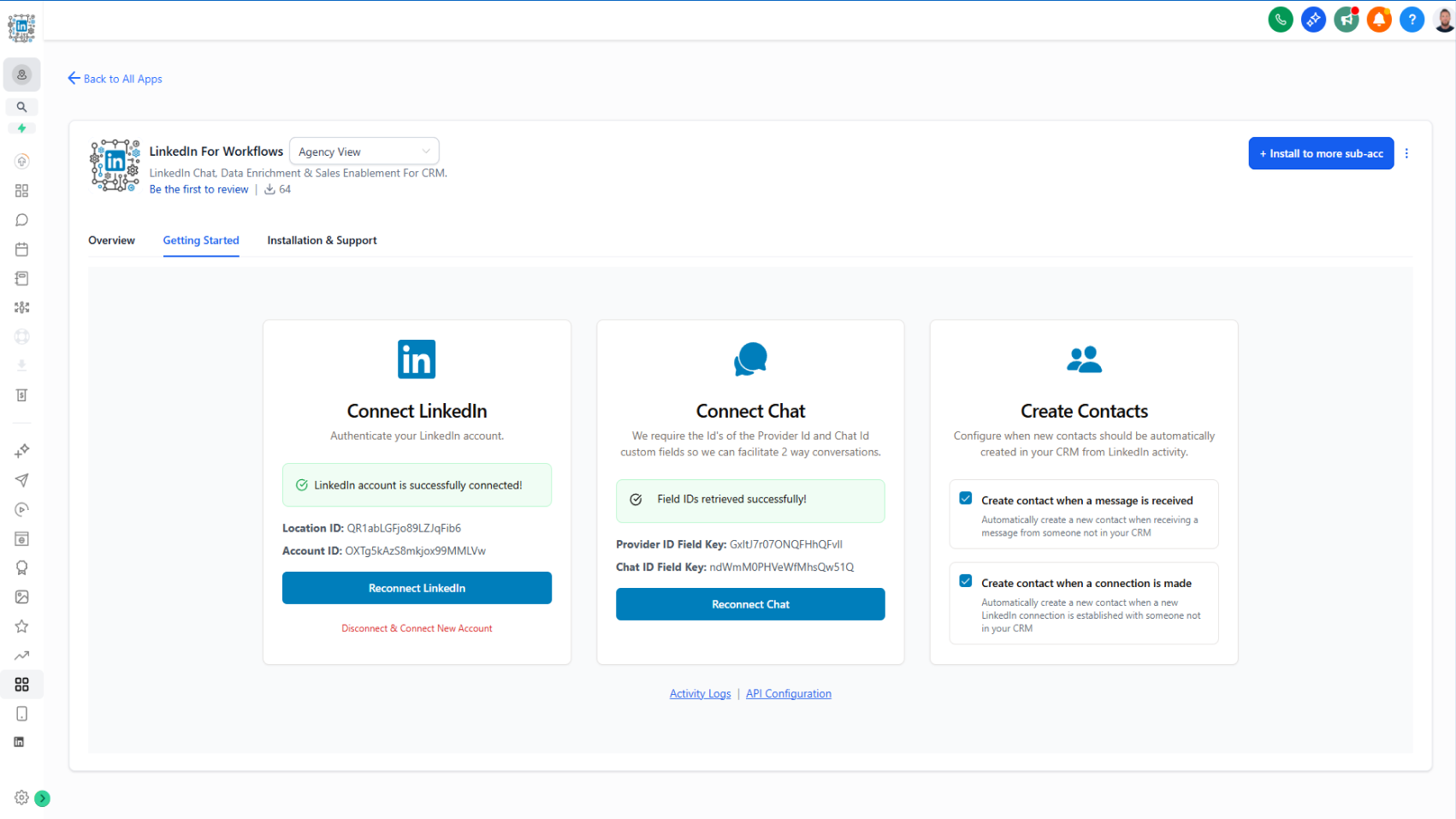Open conversations chat bubble in sidebar
Image resolution: width=1456 pixels, height=819 pixels.
click(22, 220)
